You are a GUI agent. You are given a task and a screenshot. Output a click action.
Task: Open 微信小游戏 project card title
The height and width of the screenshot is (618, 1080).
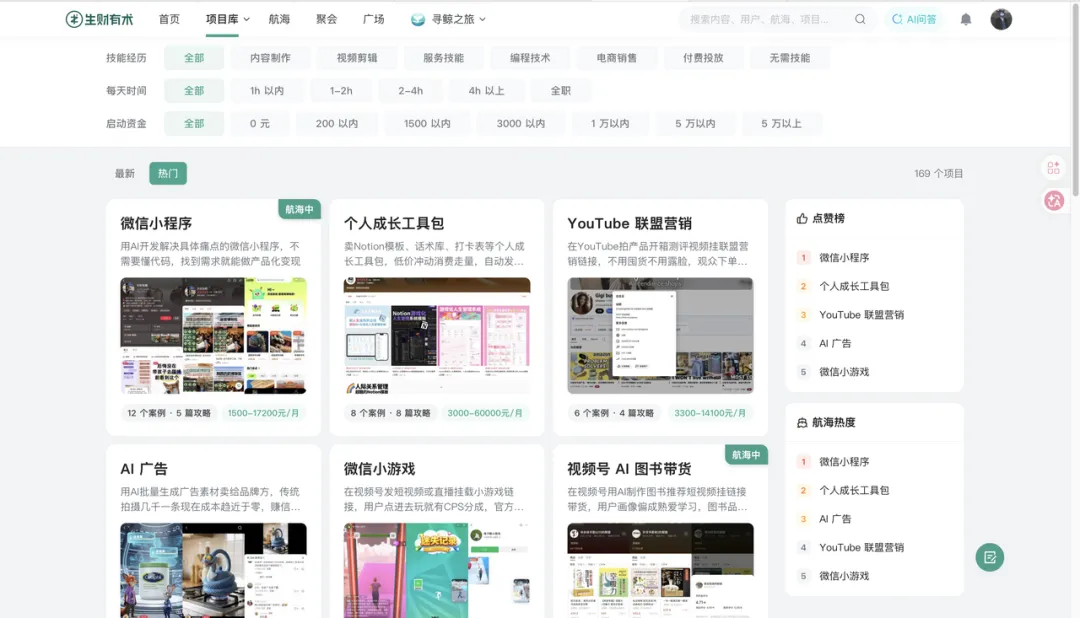[x=380, y=468]
